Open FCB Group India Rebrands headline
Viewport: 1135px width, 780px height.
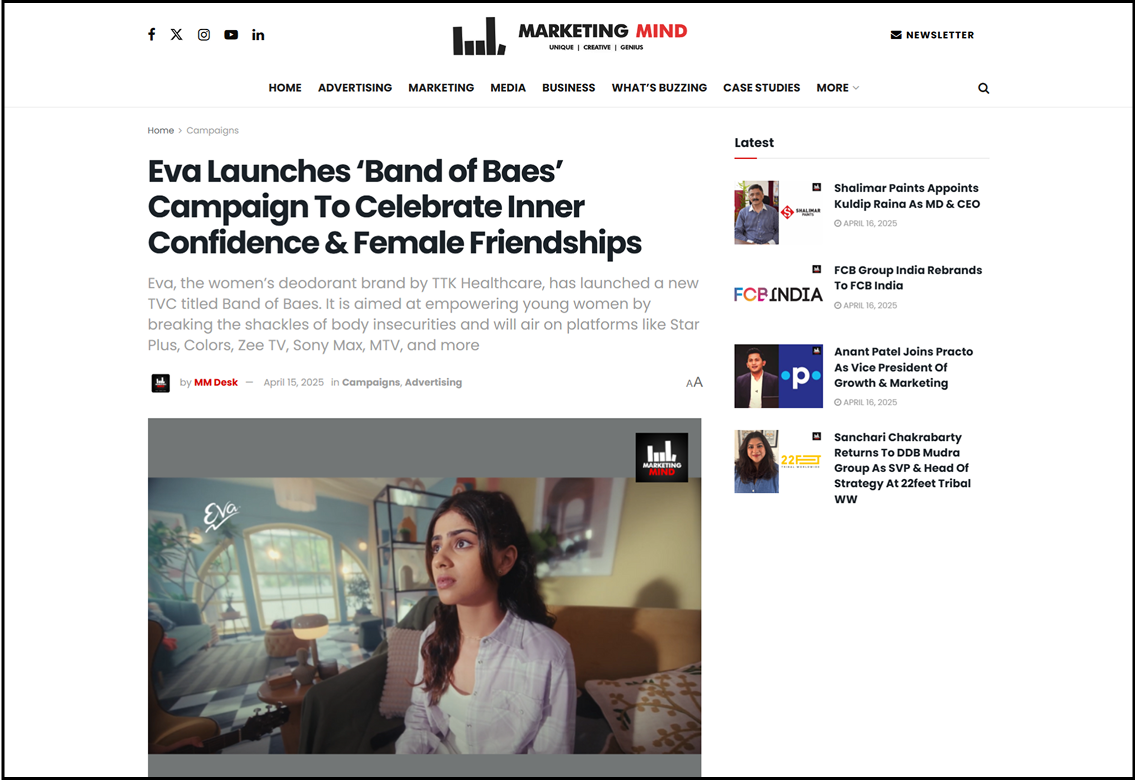[x=908, y=277]
